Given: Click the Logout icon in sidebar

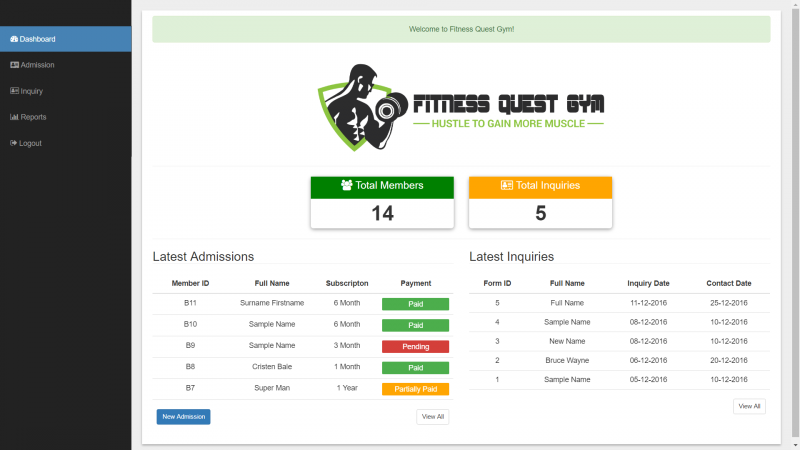Looking at the screenshot, I should (x=13, y=143).
